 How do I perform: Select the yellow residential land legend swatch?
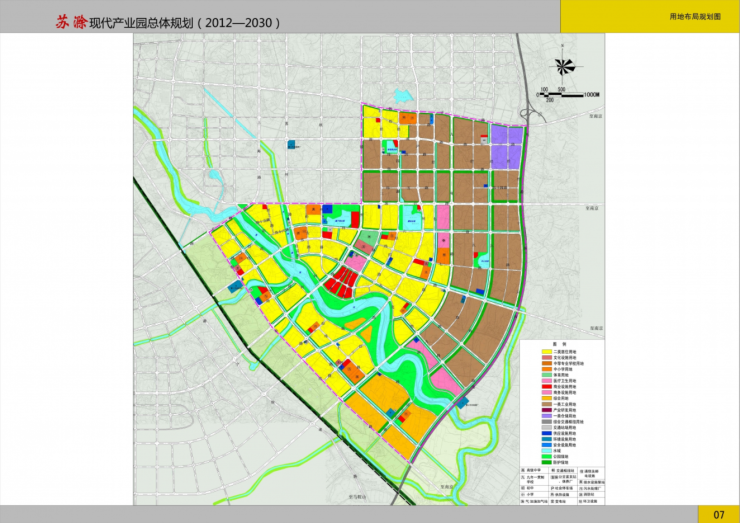pyautogui.click(x=547, y=352)
